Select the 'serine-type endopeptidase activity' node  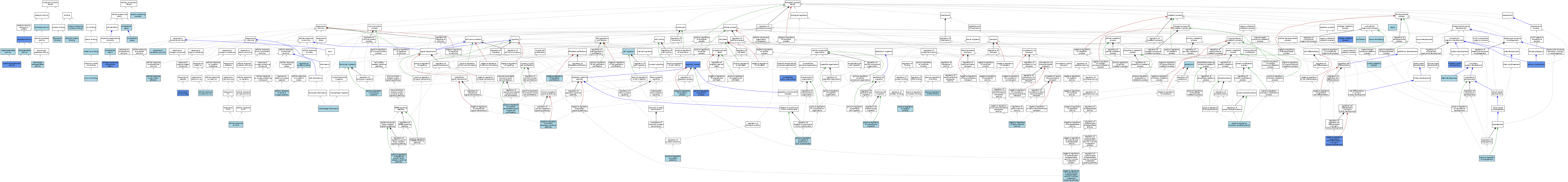(38, 64)
